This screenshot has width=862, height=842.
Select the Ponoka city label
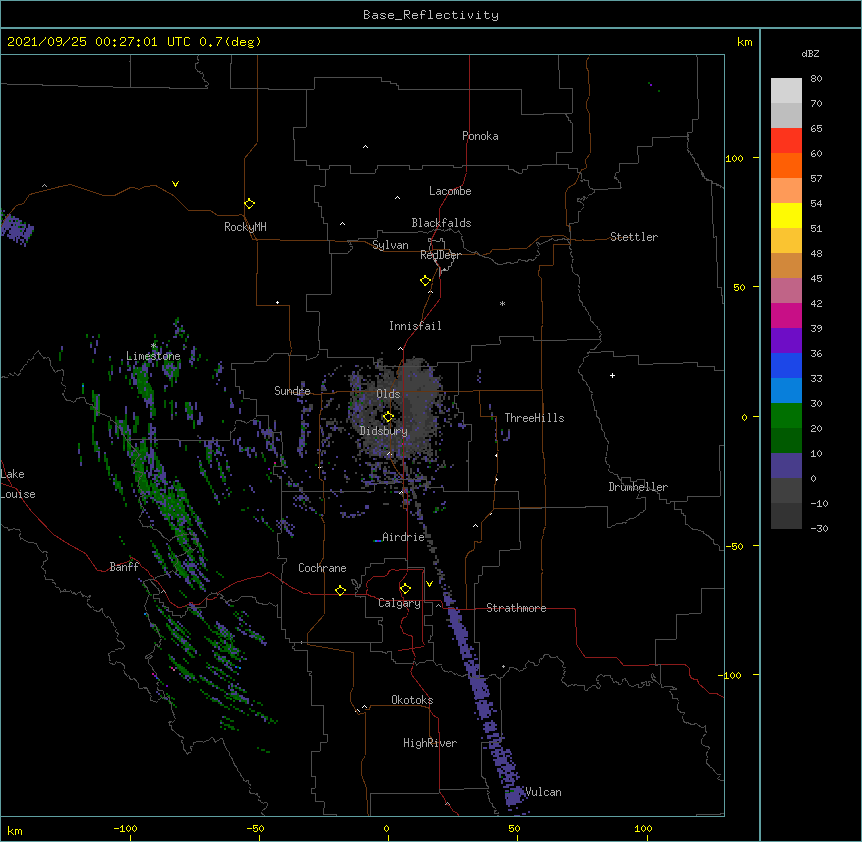coord(480,136)
